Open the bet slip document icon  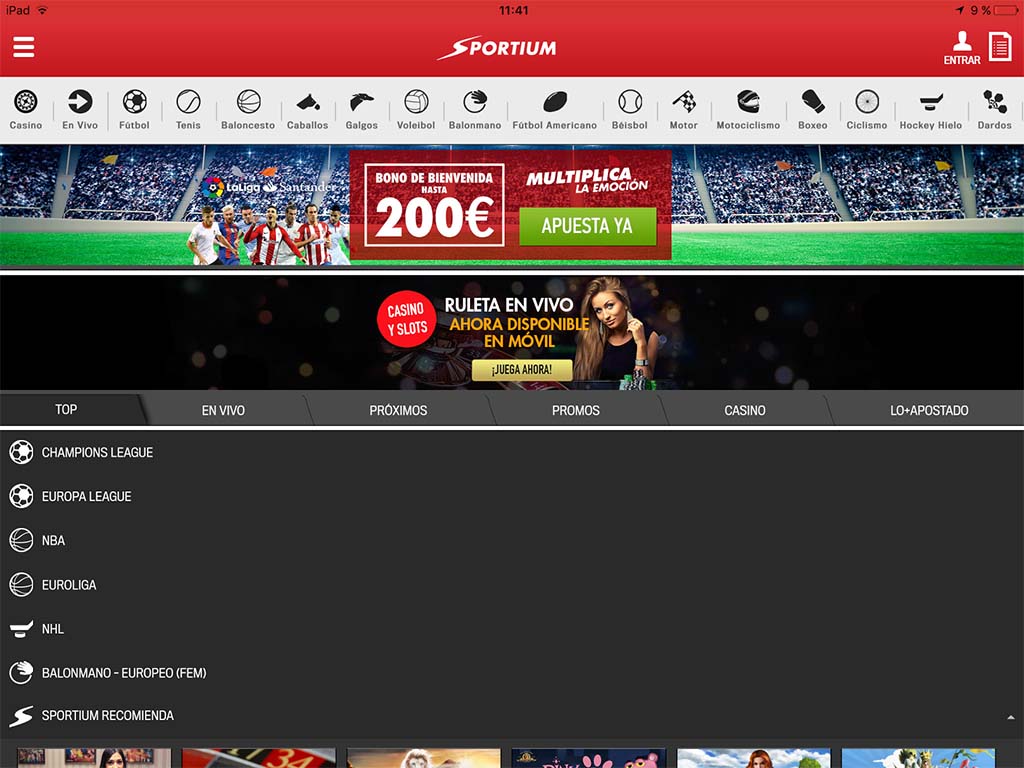click(1000, 47)
